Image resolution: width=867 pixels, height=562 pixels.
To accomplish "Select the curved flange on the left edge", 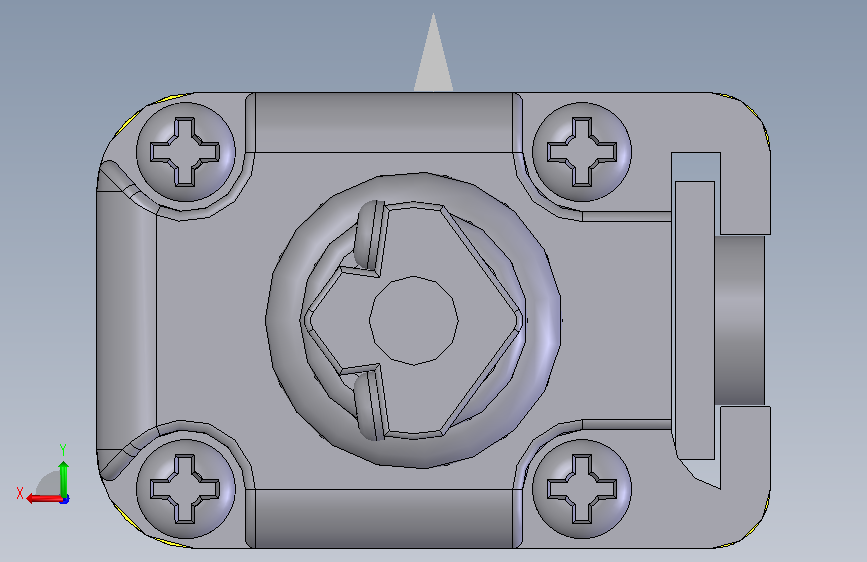I will [x=126, y=320].
